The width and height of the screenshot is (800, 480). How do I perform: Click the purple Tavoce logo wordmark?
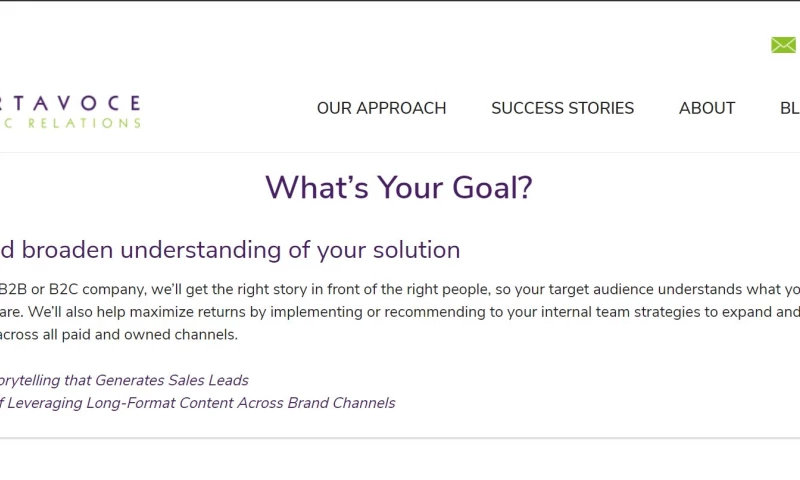coord(72,104)
